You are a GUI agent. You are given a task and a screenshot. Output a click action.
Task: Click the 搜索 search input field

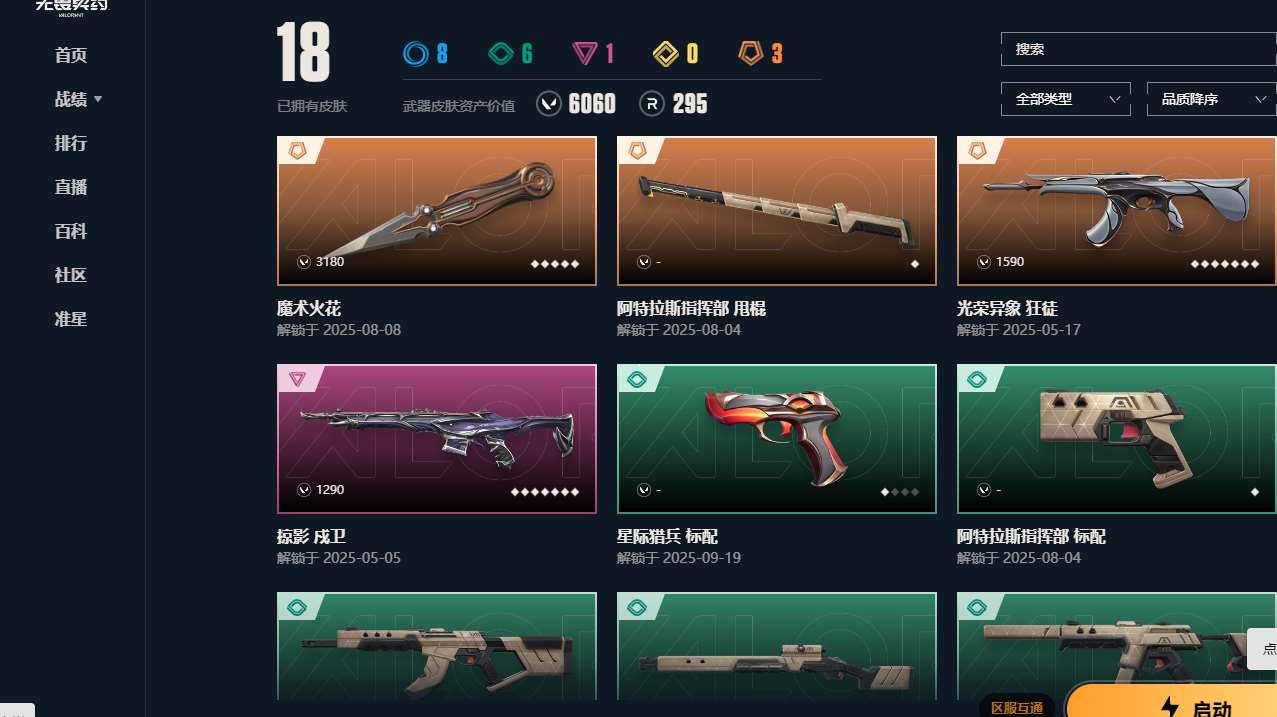(1138, 49)
